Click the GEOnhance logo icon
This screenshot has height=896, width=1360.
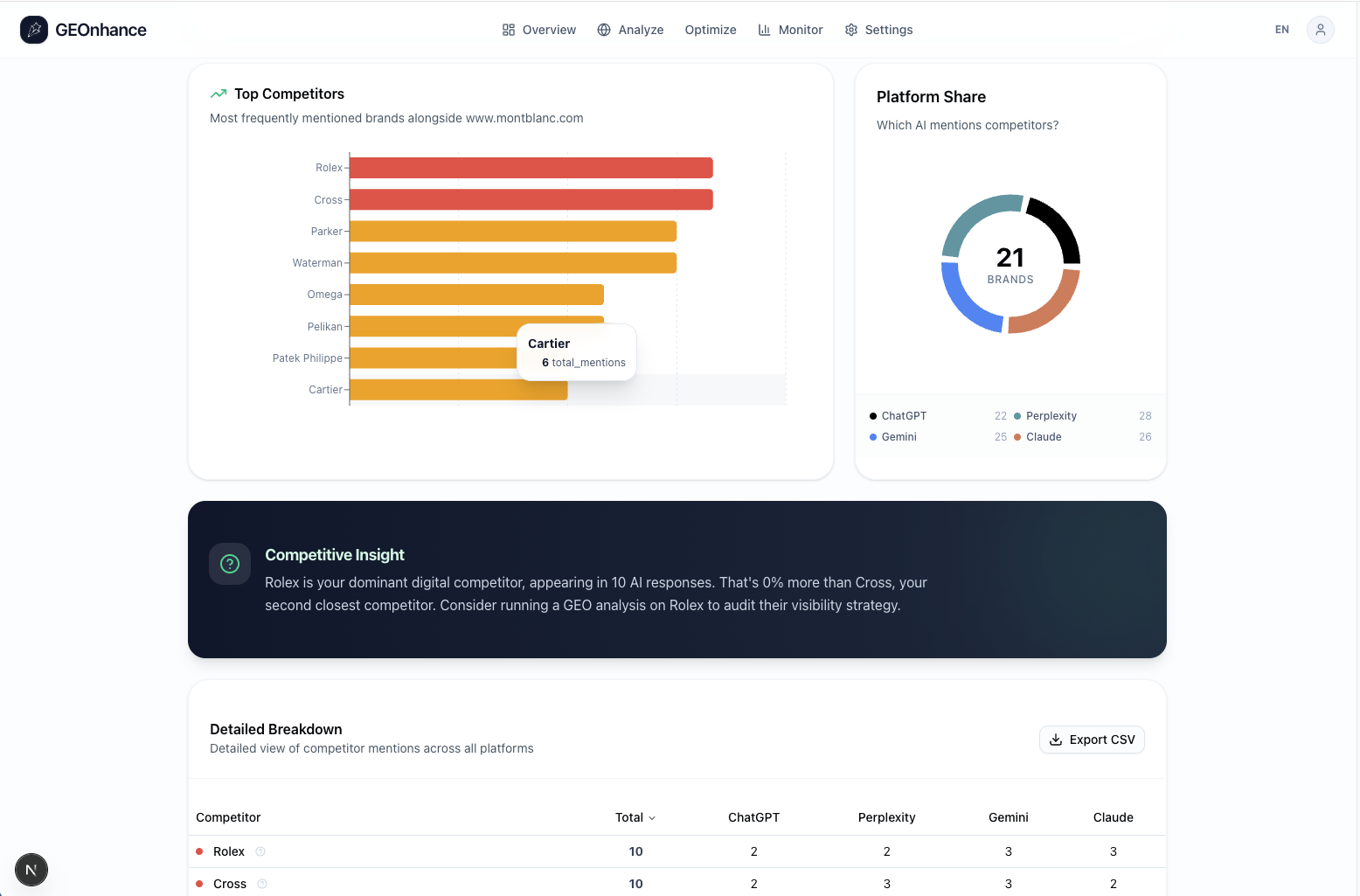pos(34,30)
